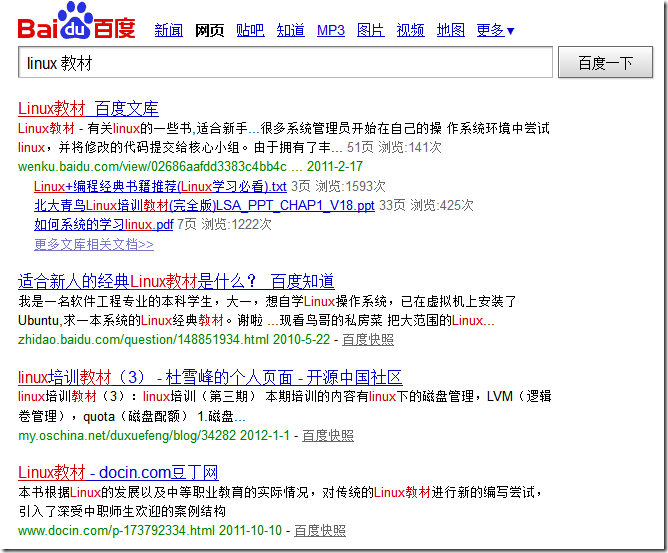Click my.oschina.net/duxuefeng/blog/34282 URL text
Image resolution: width=668 pixels, height=553 pixels.
[x=127, y=435]
